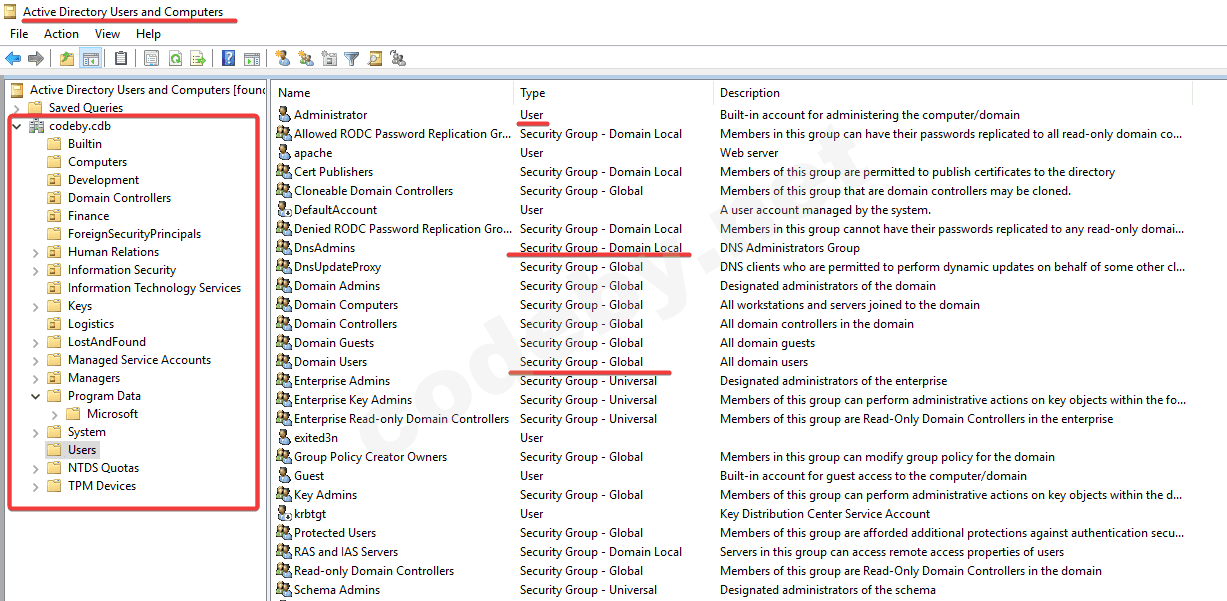Image resolution: width=1227 pixels, height=601 pixels.
Task: Select the Group Policy Creator Owners row
Action: coord(733,457)
